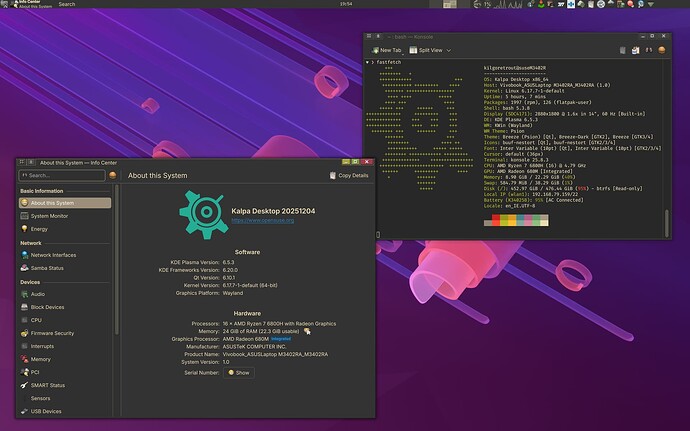690x431 pixels.
Task: Select the About this System entry
Action: [x=52, y=202]
